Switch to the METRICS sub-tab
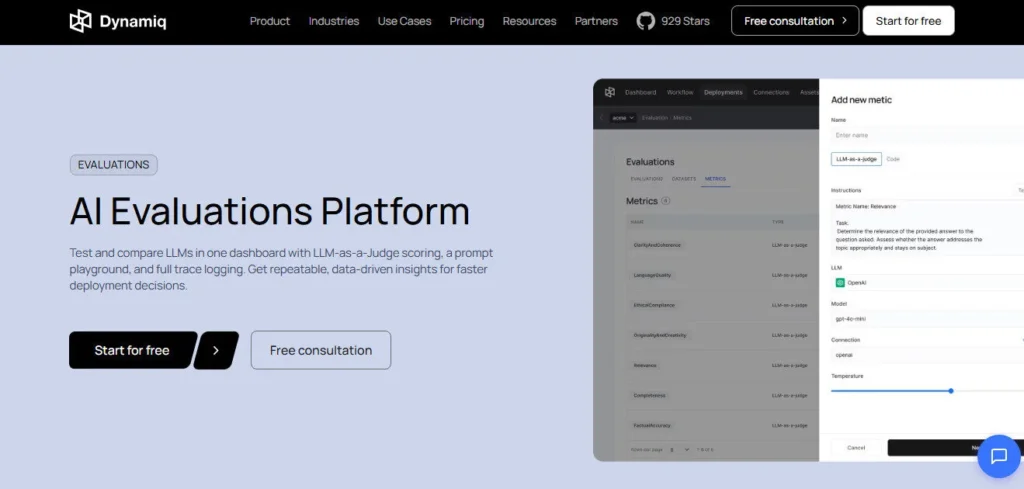 pyautogui.click(x=715, y=179)
